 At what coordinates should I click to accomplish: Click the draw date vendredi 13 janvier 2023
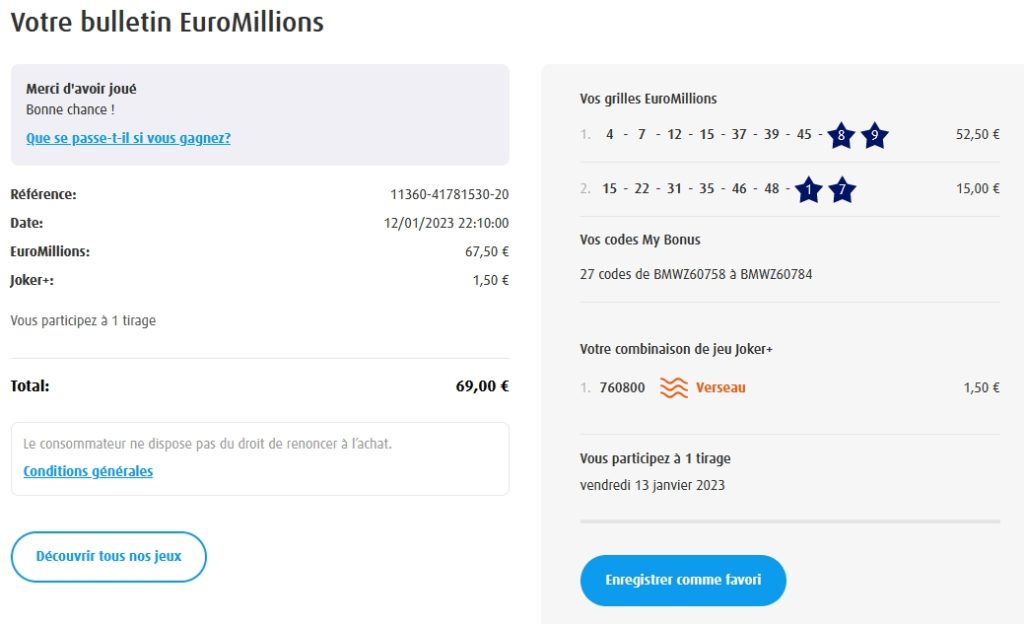click(652, 485)
